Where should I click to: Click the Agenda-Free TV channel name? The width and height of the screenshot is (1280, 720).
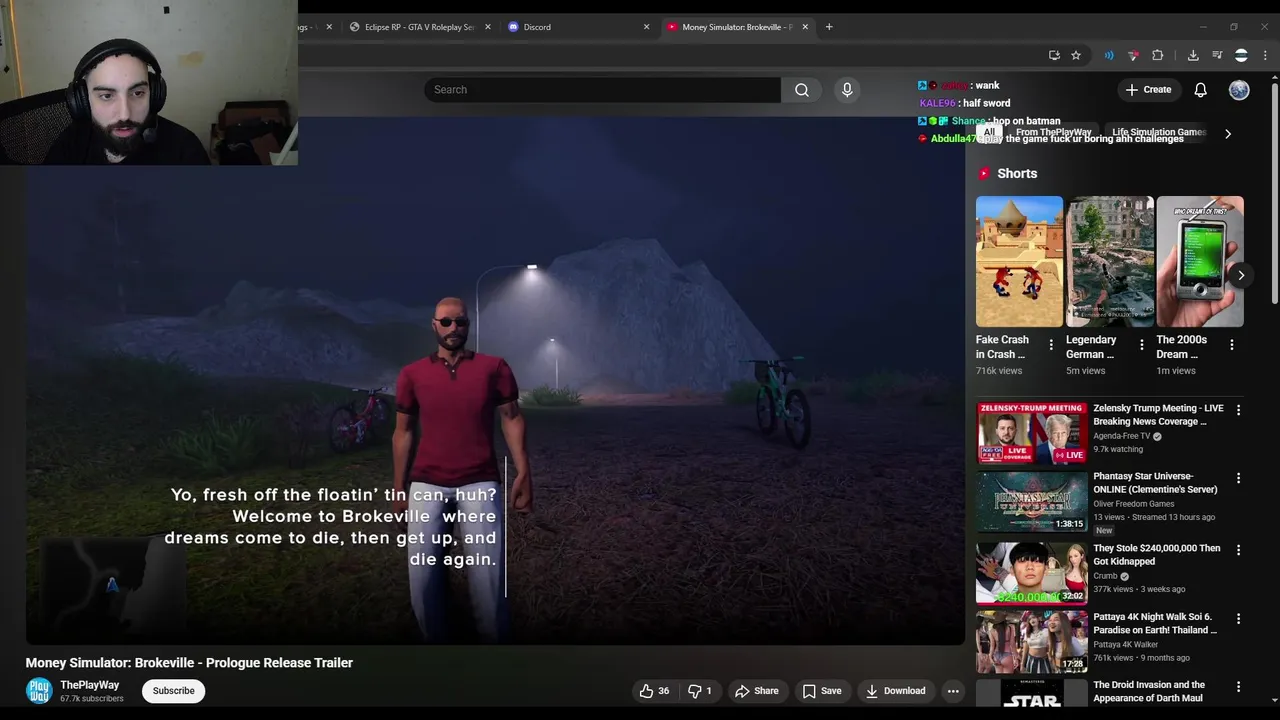click(1121, 436)
